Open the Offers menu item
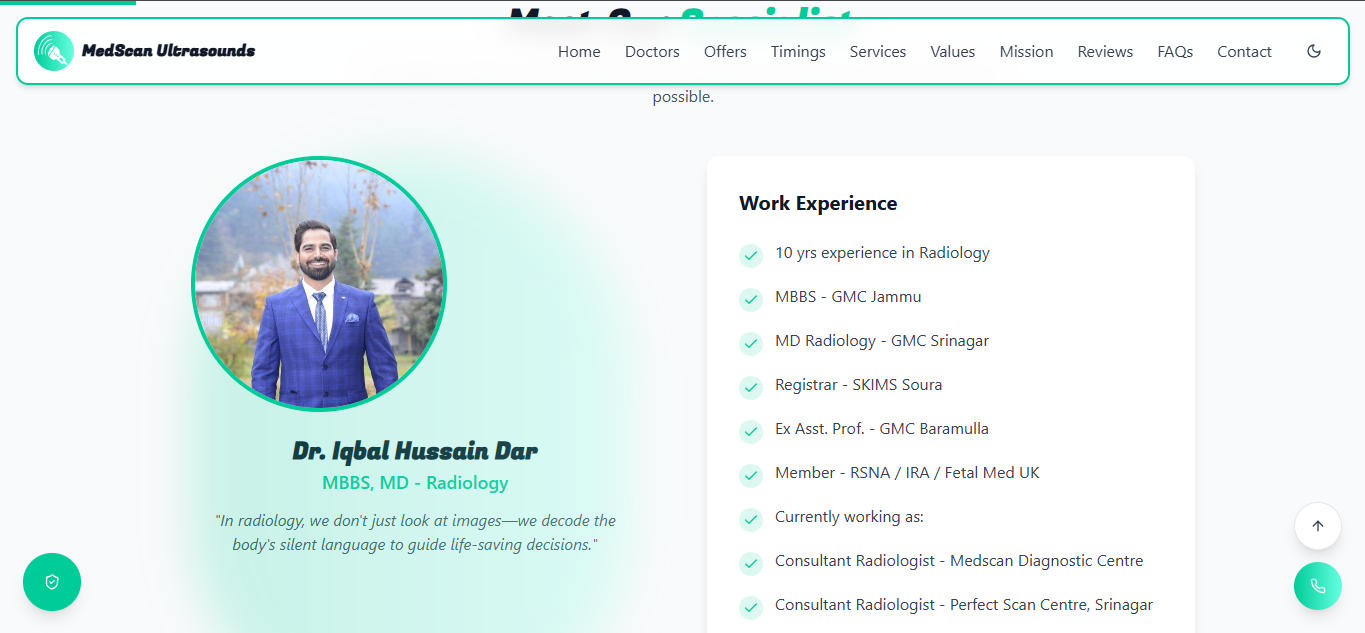Screen dimensions: 1365x633 tap(725, 52)
